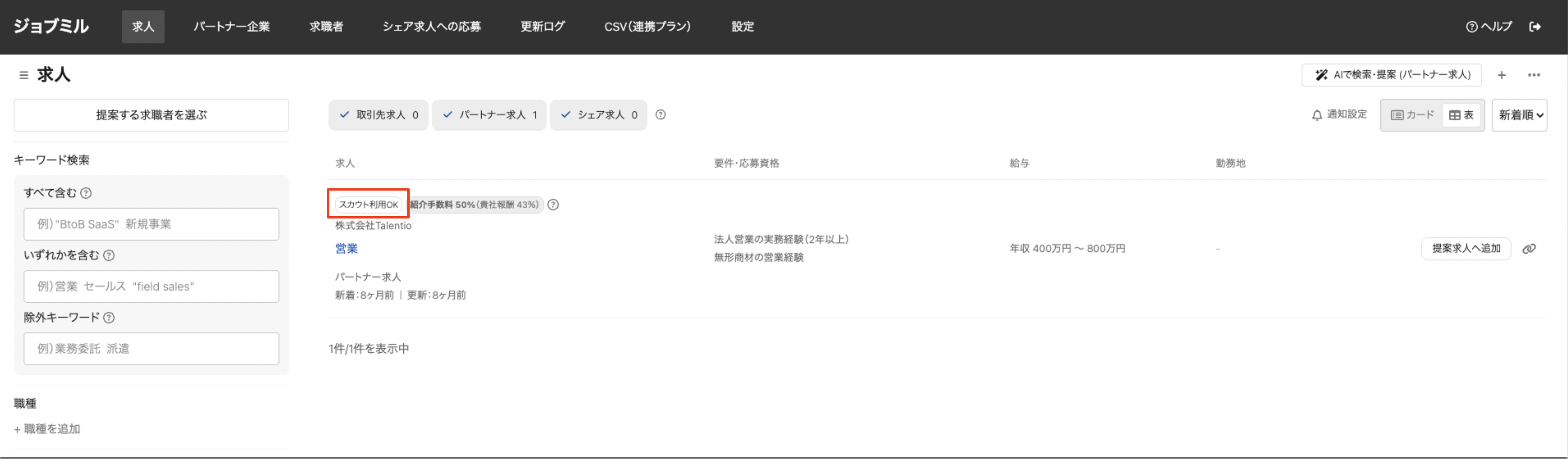The height and width of the screenshot is (459, 1568).
Task: Click 無形商材の営業経験 requirement text
Action: coord(759,257)
